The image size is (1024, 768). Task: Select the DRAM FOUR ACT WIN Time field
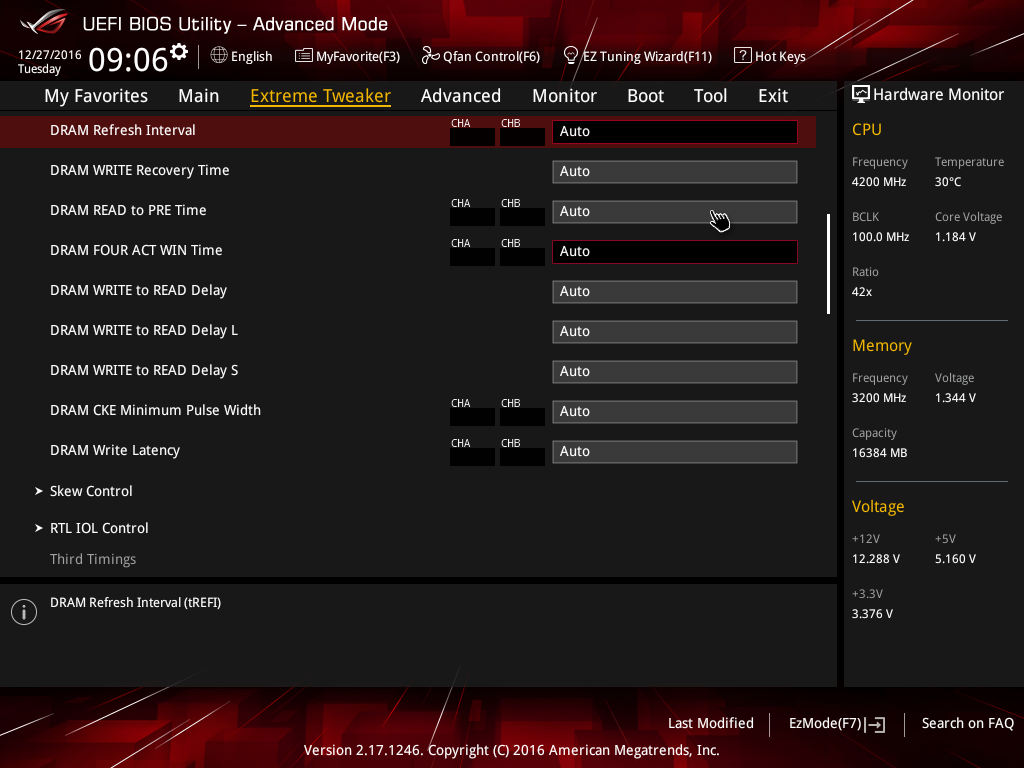[675, 251]
